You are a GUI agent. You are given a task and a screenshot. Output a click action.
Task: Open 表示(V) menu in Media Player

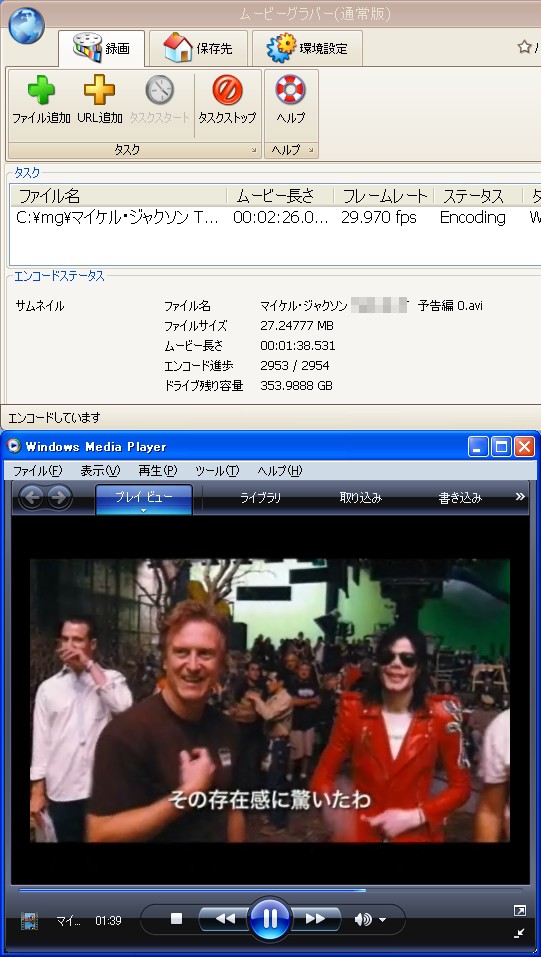point(100,471)
